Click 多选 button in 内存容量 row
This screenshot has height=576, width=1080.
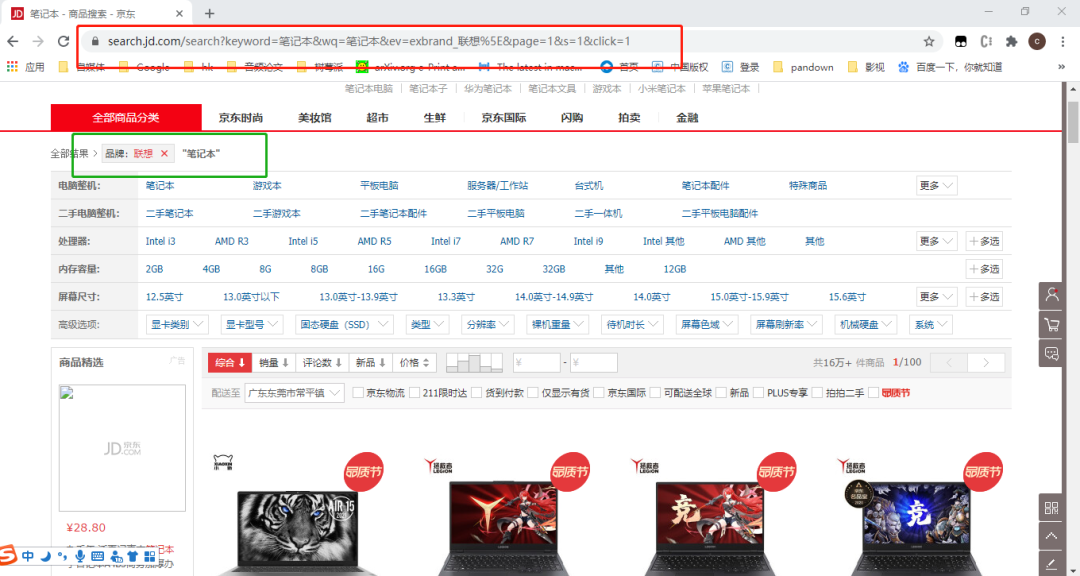pyautogui.click(x=984, y=269)
